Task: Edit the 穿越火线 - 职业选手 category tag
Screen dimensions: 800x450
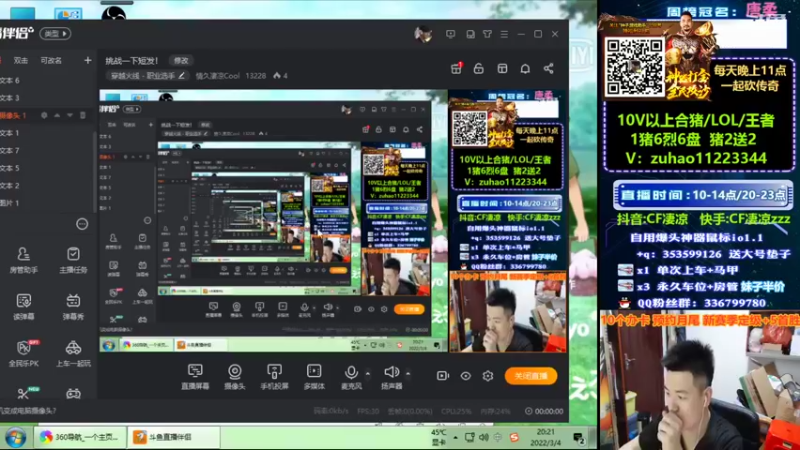Action: pyautogui.click(x=148, y=76)
